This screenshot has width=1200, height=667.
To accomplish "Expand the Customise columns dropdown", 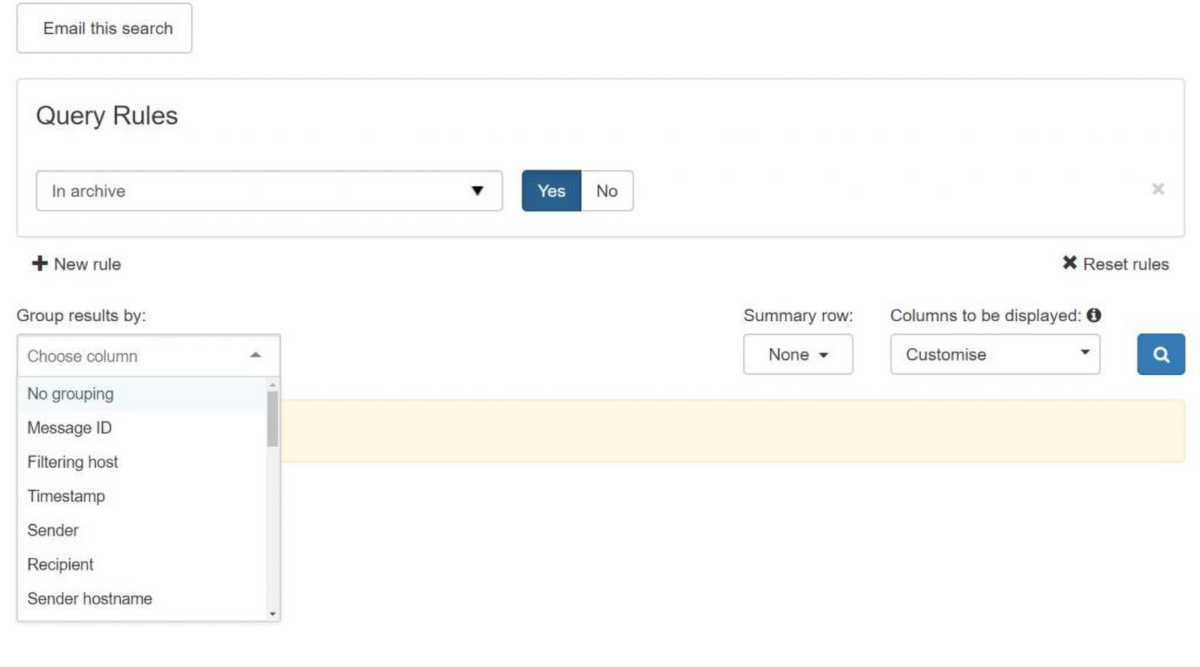I will (x=995, y=355).
